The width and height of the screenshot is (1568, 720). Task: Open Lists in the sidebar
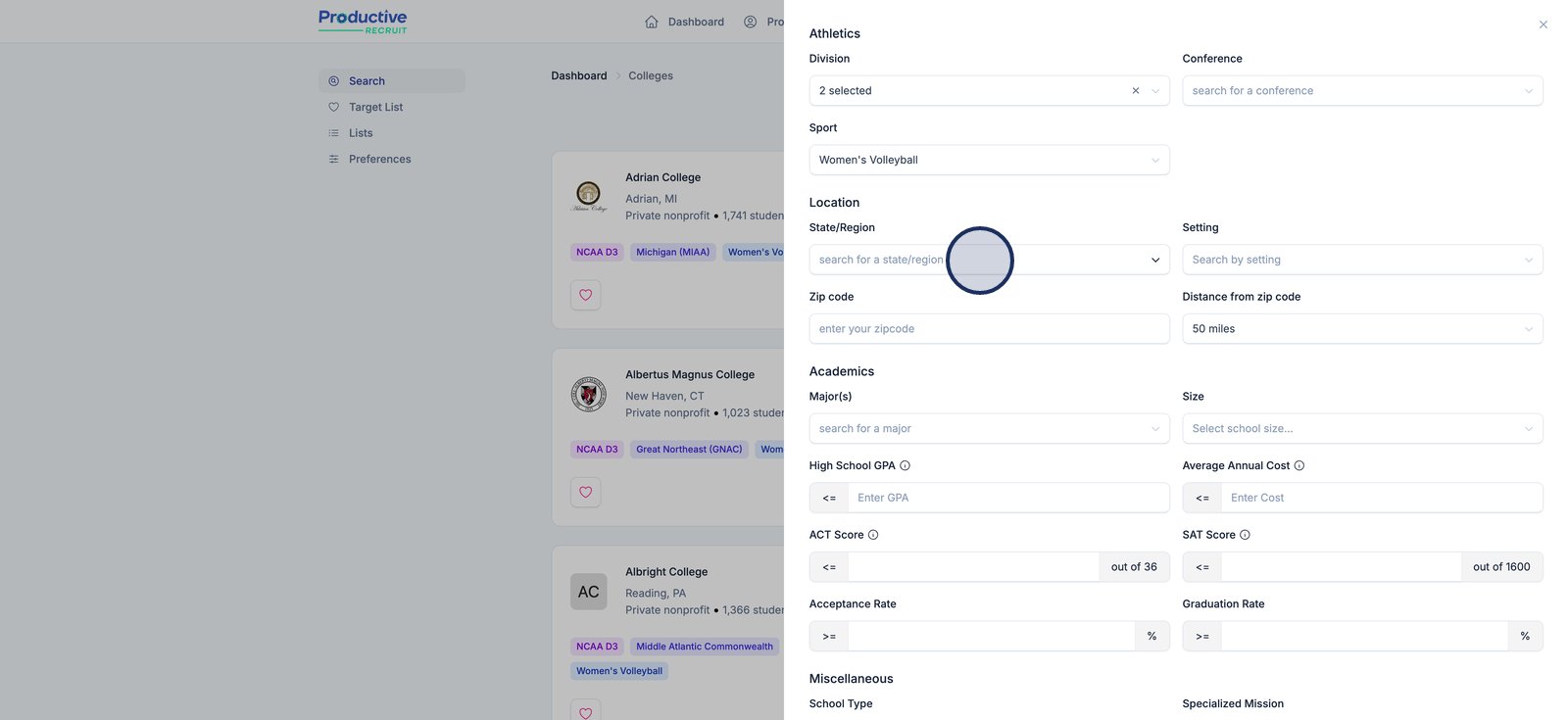click(x=361, y=133)
